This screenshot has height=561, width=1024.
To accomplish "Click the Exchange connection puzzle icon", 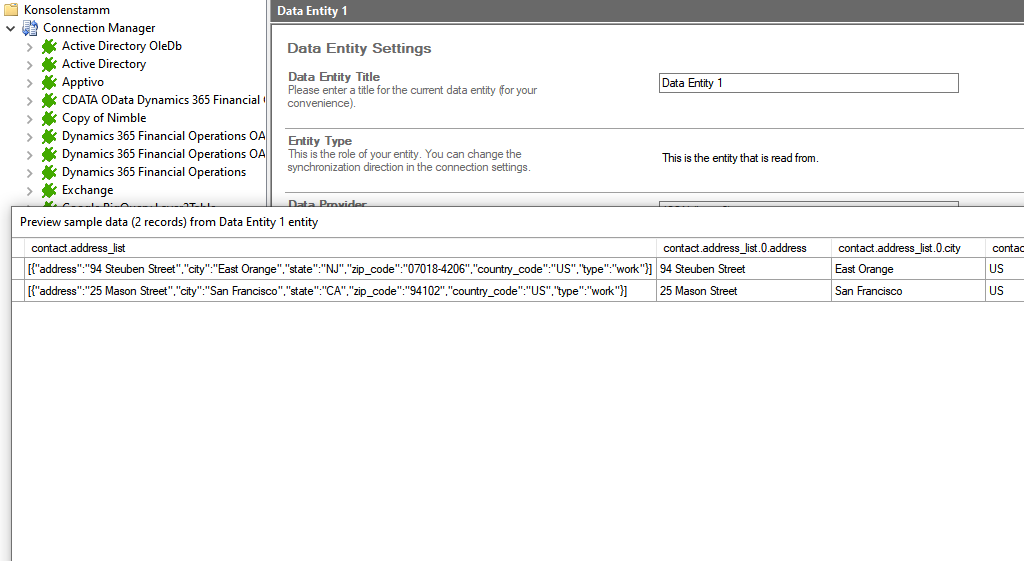I will click(x=49, y=190).
